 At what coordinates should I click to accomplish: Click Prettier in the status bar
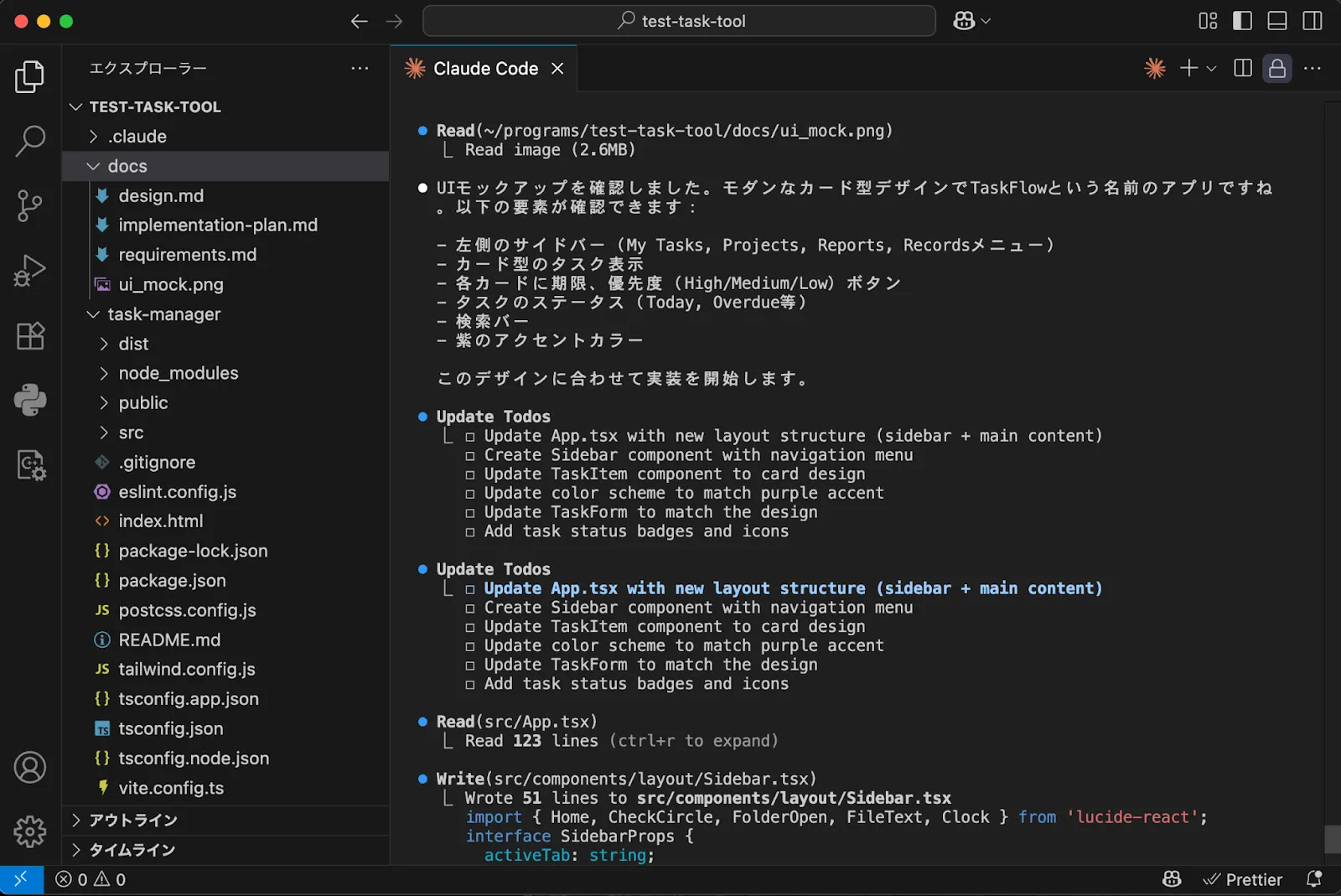[x=1243, y=879]
